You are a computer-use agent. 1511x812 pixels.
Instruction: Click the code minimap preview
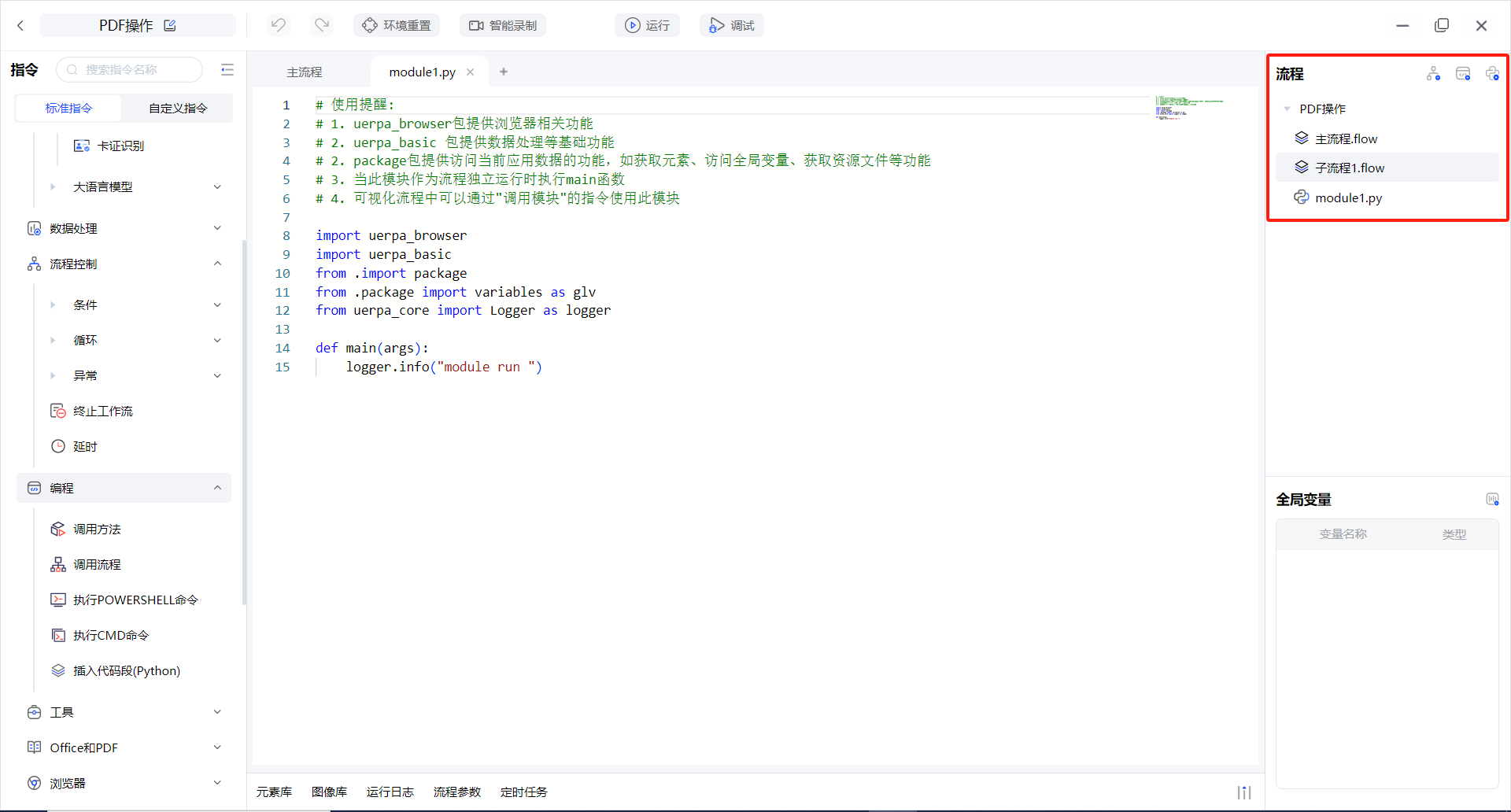[x=1188, y=107]
